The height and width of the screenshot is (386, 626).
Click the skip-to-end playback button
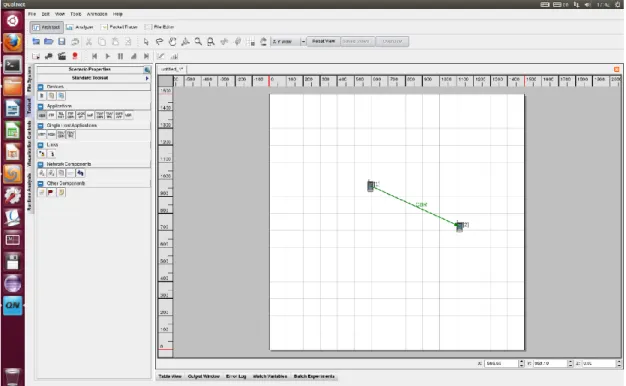[x=147, y=56]
